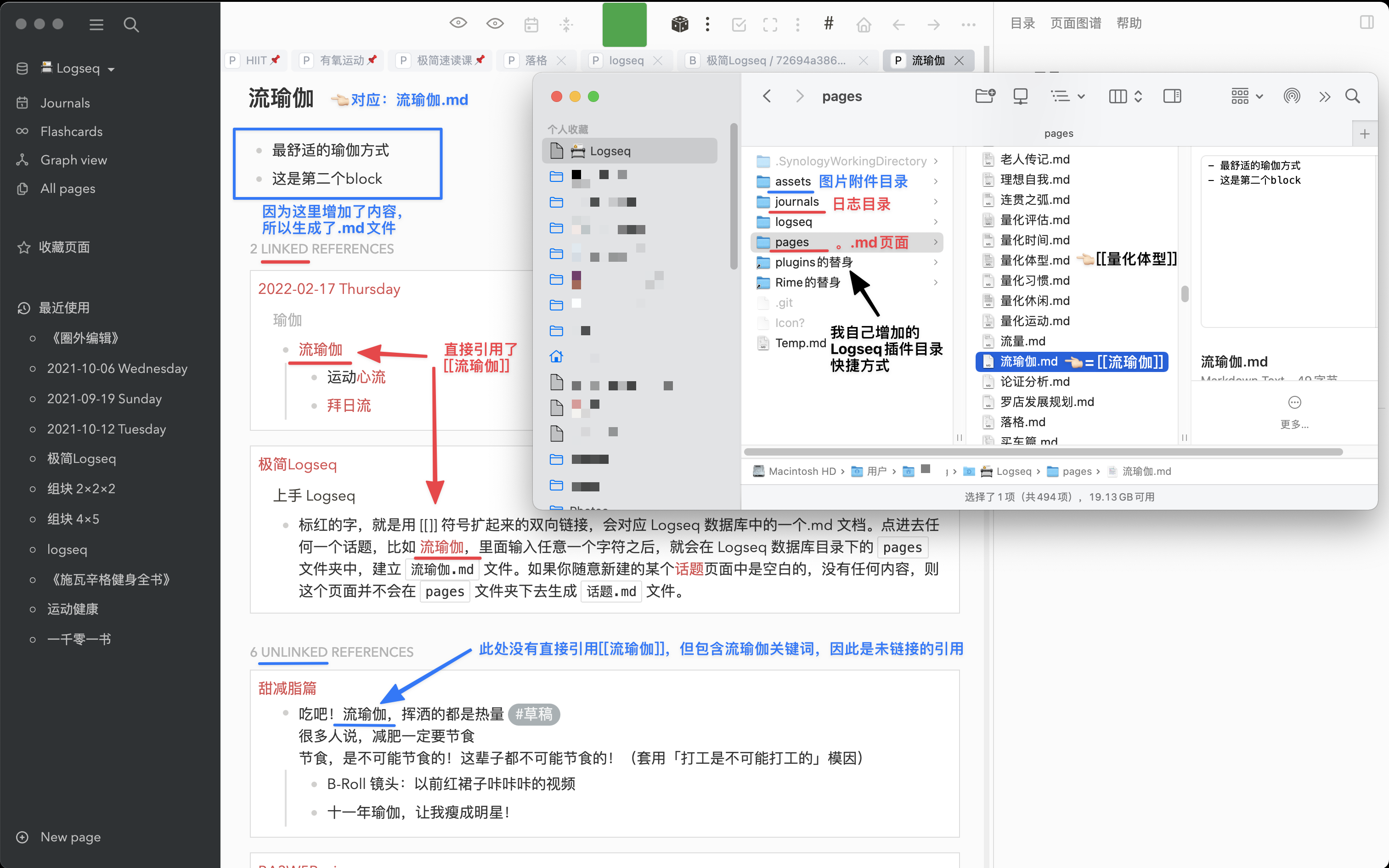Toggle the Logseq left sidebar menu icon
1389x868 pixels.
96,25
